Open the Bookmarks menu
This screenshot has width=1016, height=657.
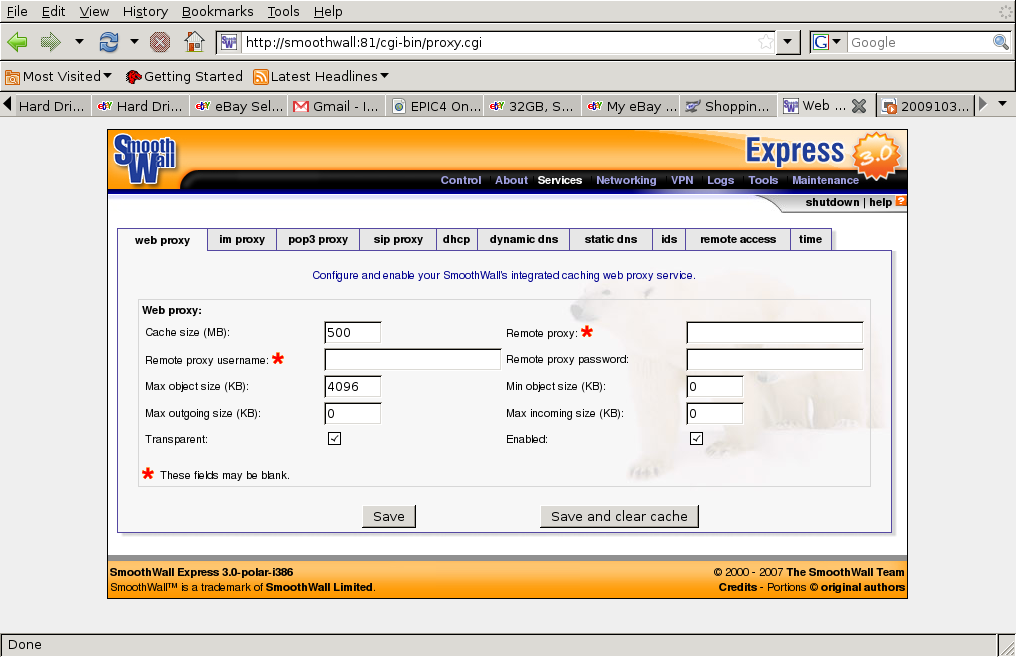pyautogui.click(x=211, y=11)
